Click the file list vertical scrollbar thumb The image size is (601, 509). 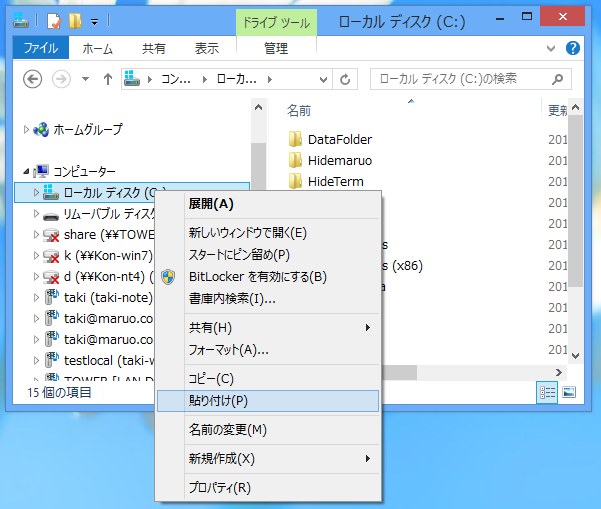click(x=575, y=200)
